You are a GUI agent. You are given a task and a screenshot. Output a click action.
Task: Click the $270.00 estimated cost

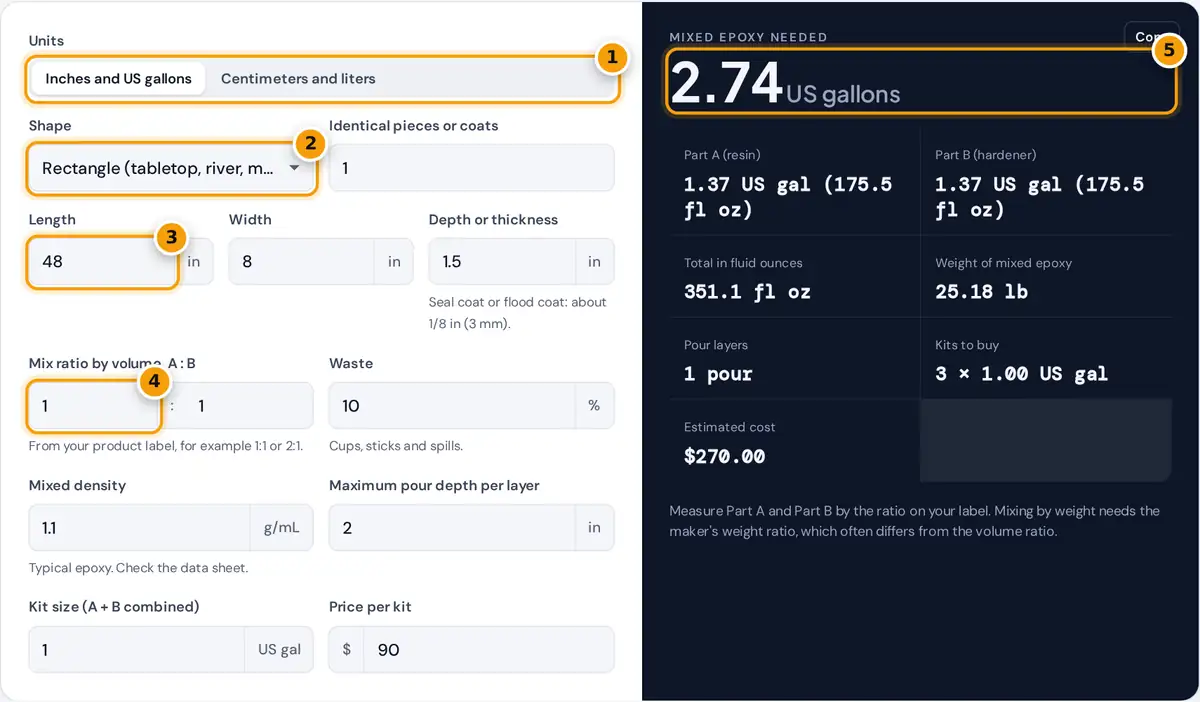click(725, 456)
